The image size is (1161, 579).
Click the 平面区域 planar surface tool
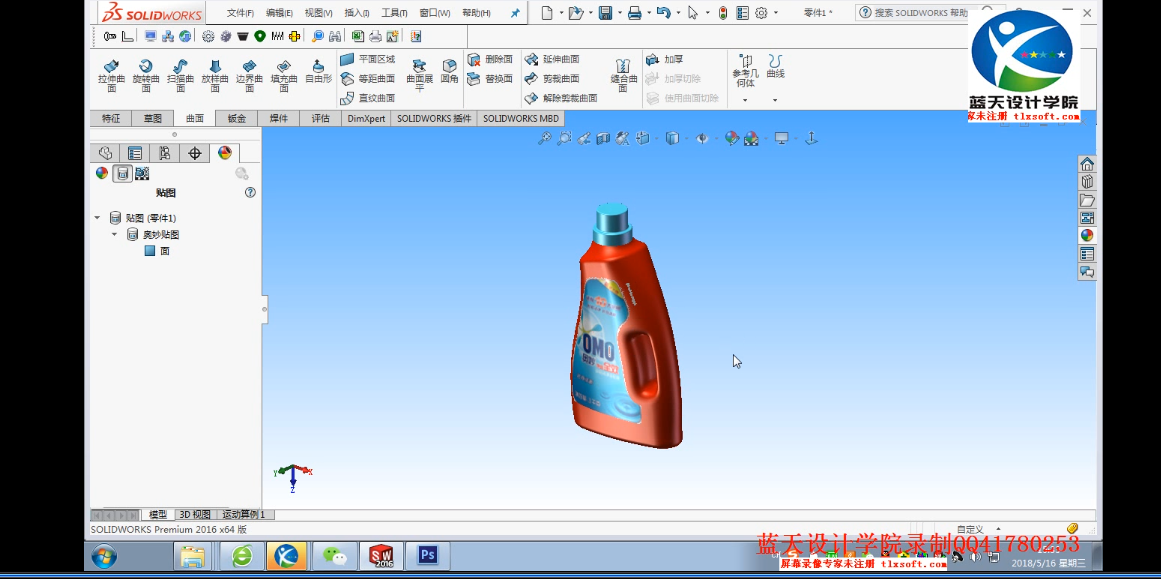[x=368, y=59]
